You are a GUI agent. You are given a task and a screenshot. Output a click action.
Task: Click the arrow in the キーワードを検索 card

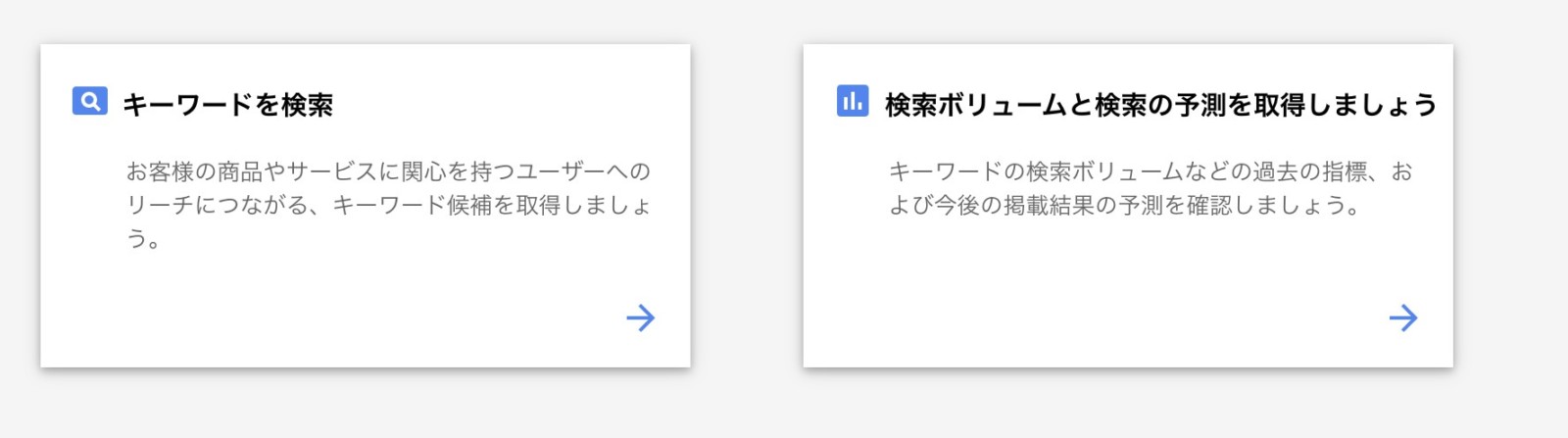pyautogui.click(x=640, y=317)
